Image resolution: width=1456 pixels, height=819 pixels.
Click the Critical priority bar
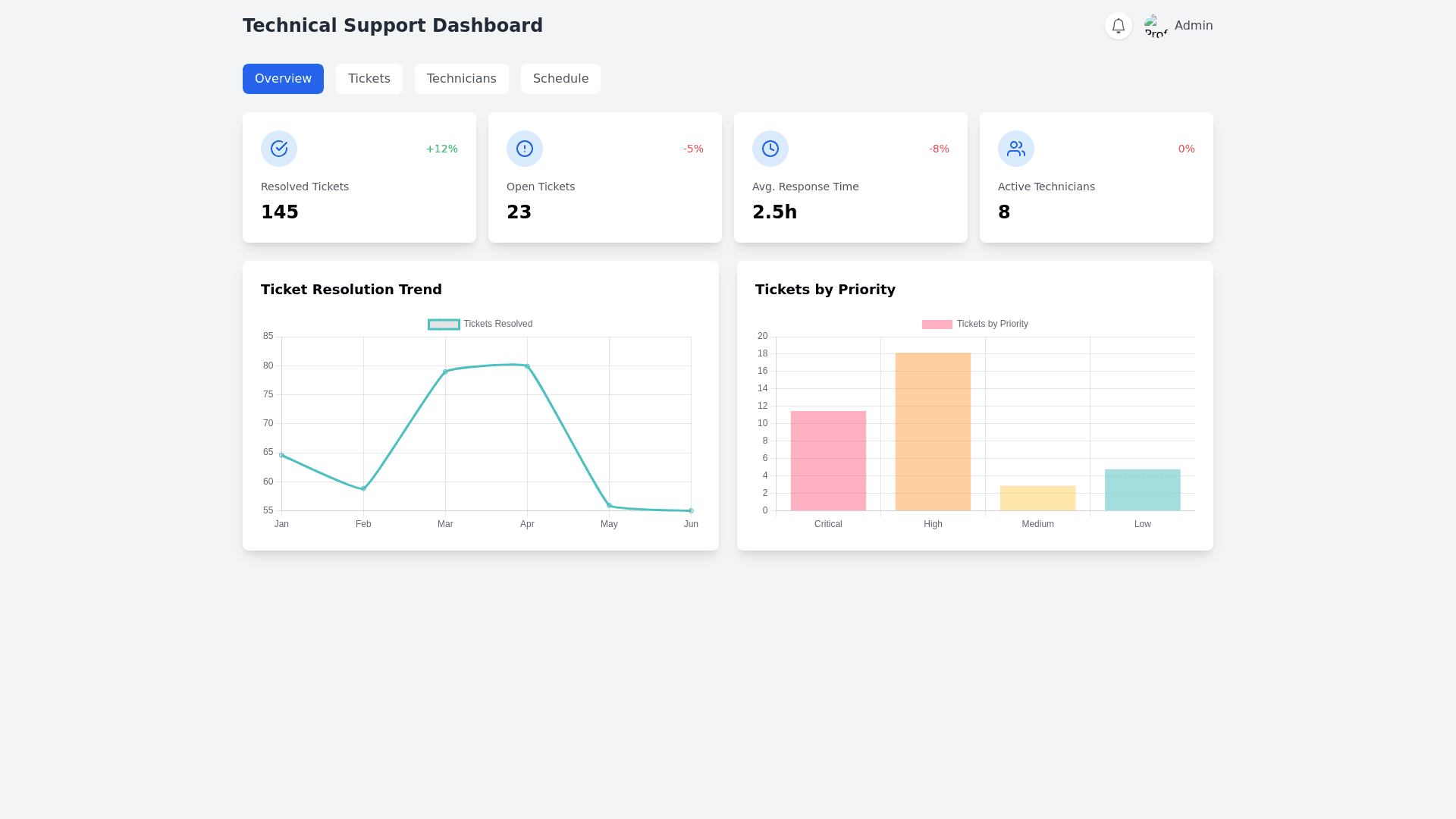click(x=828, y=461)
